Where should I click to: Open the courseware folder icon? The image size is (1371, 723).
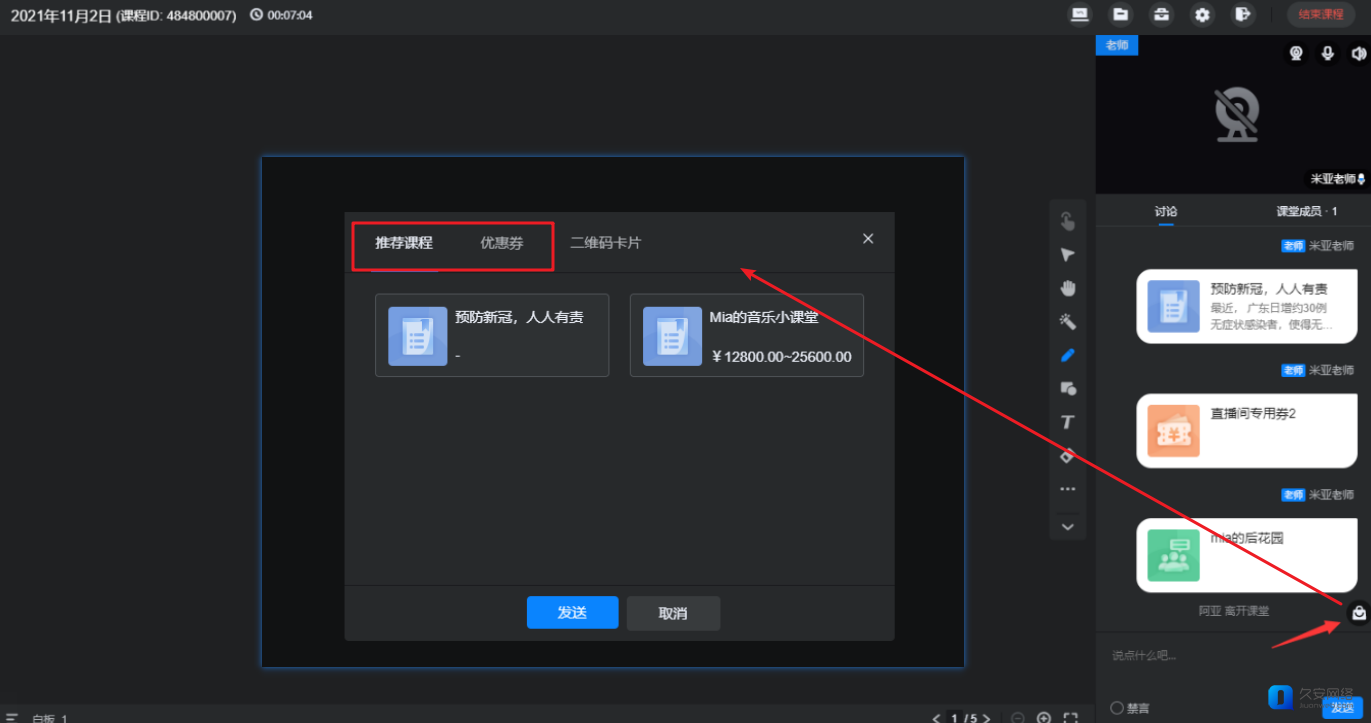tap(1120, 15)
